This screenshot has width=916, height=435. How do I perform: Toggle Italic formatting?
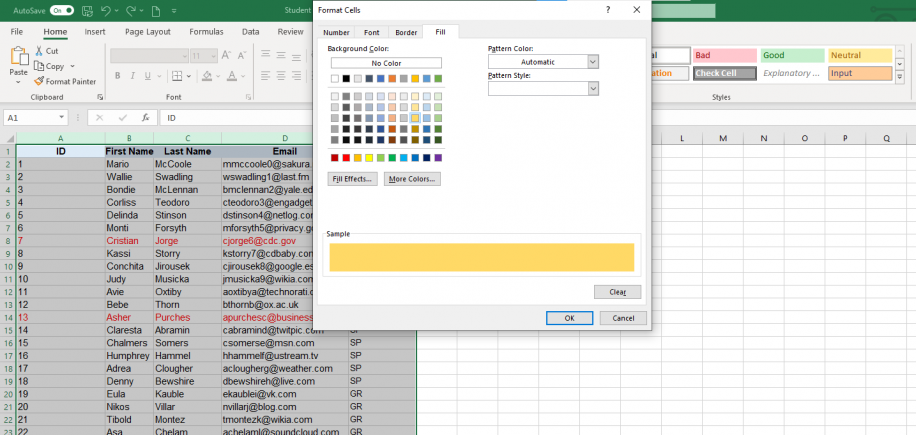133,76
